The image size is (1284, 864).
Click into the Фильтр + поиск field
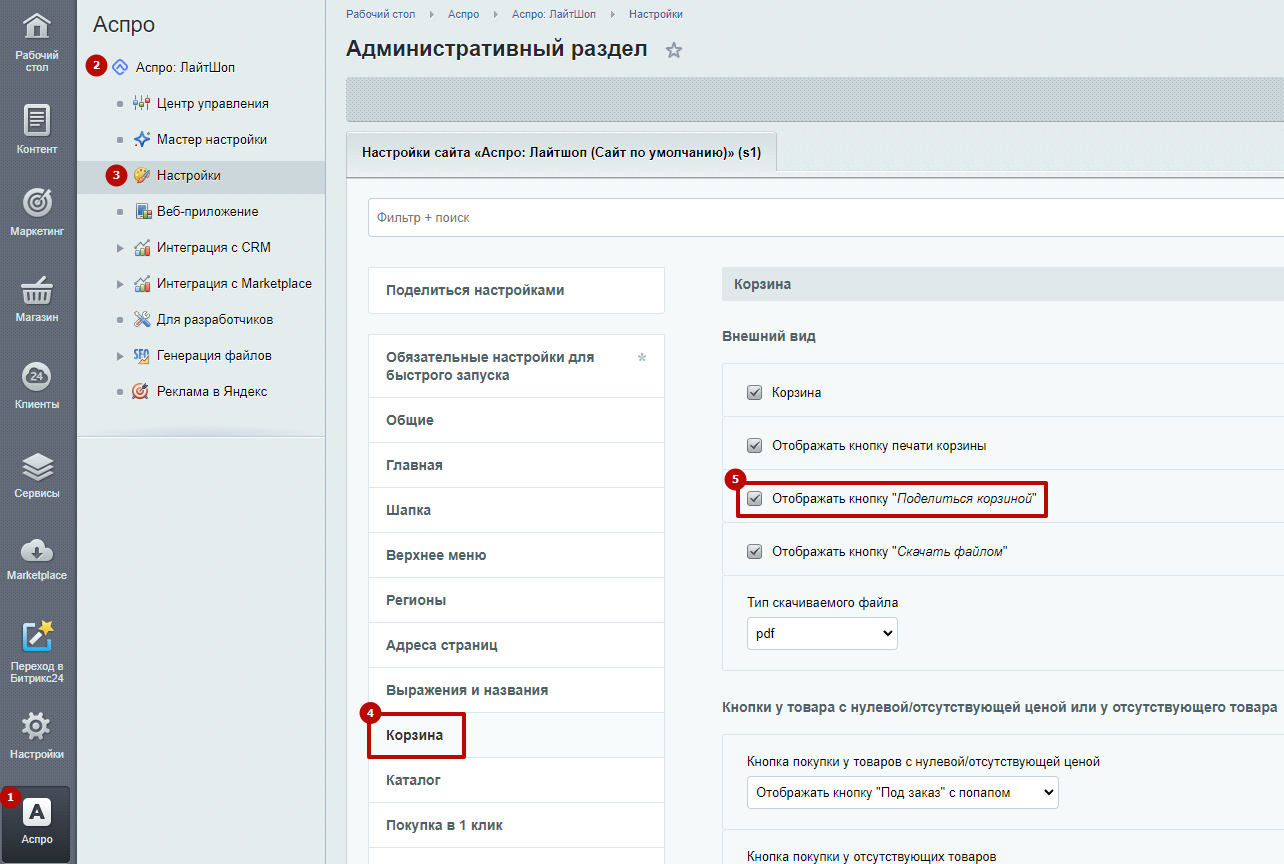click(x=826, y=217)
